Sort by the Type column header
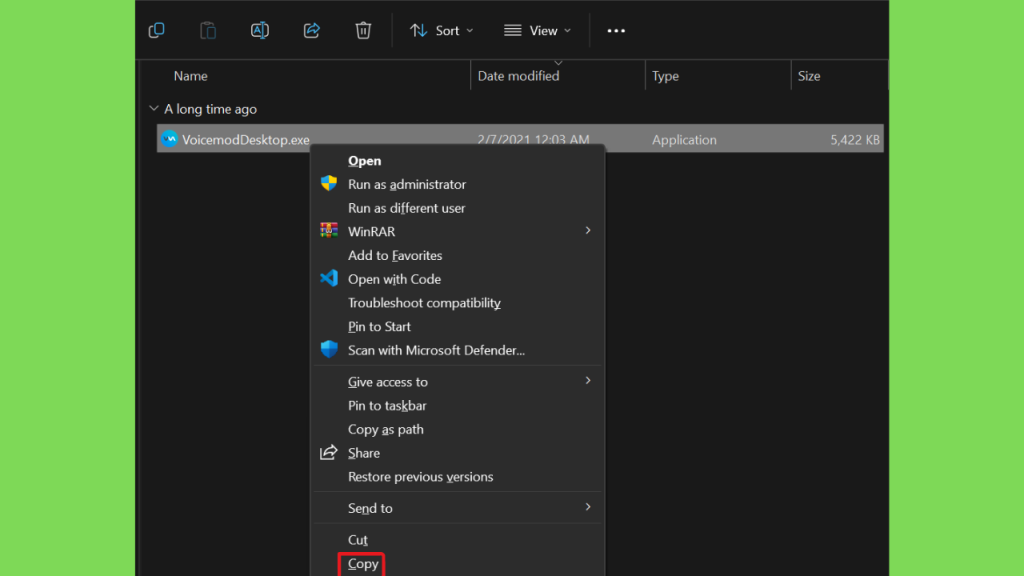Viewport: 1024px width, 576px height. (665, 76)
